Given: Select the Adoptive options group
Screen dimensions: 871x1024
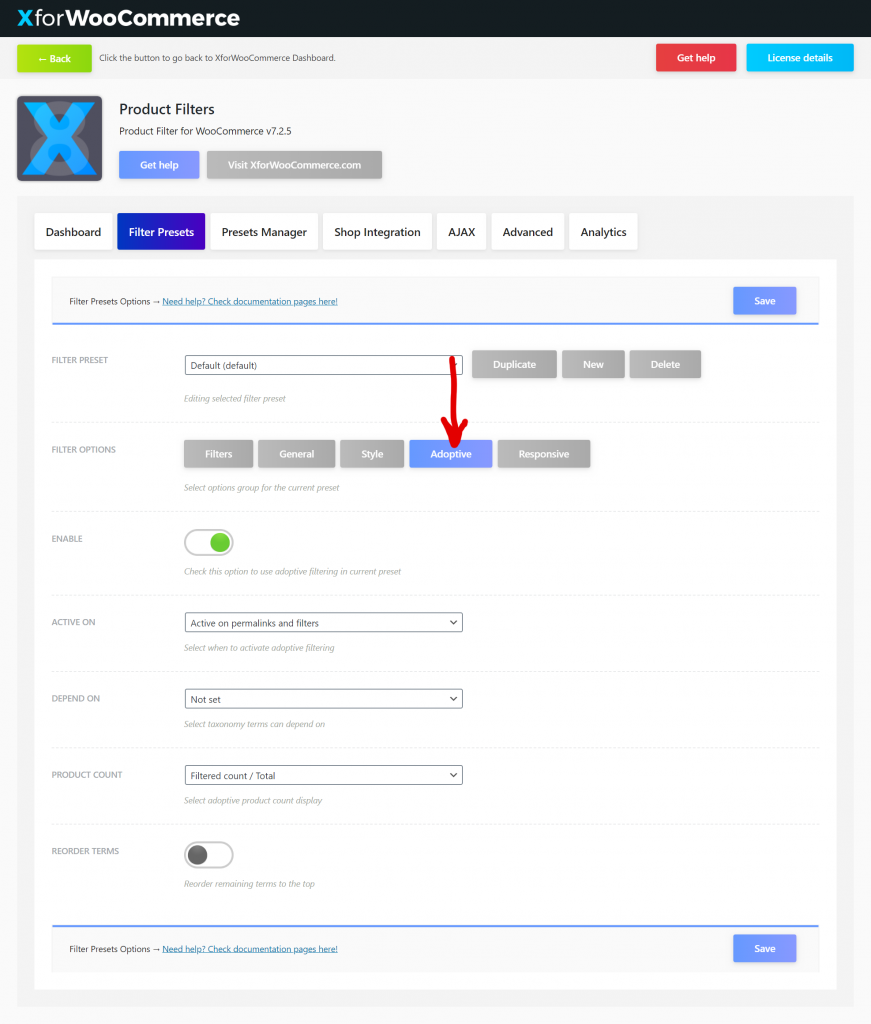Looking at the screenshot, I should pyautogui.click(x=451, y=454).
